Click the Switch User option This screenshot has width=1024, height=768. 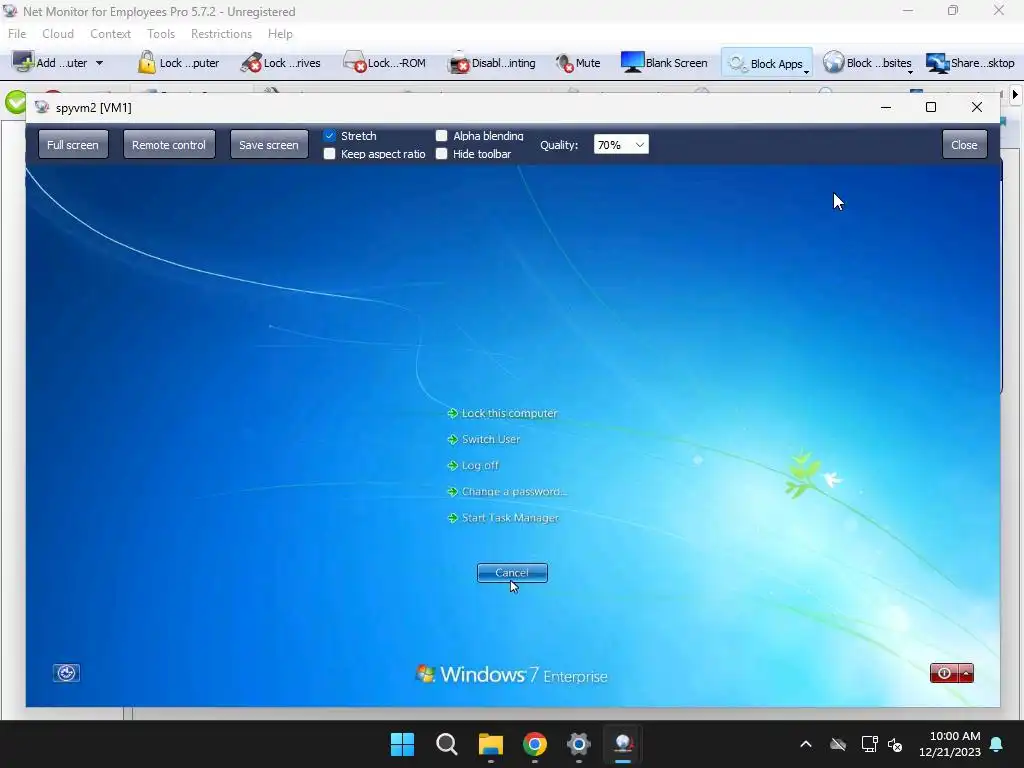484,440
